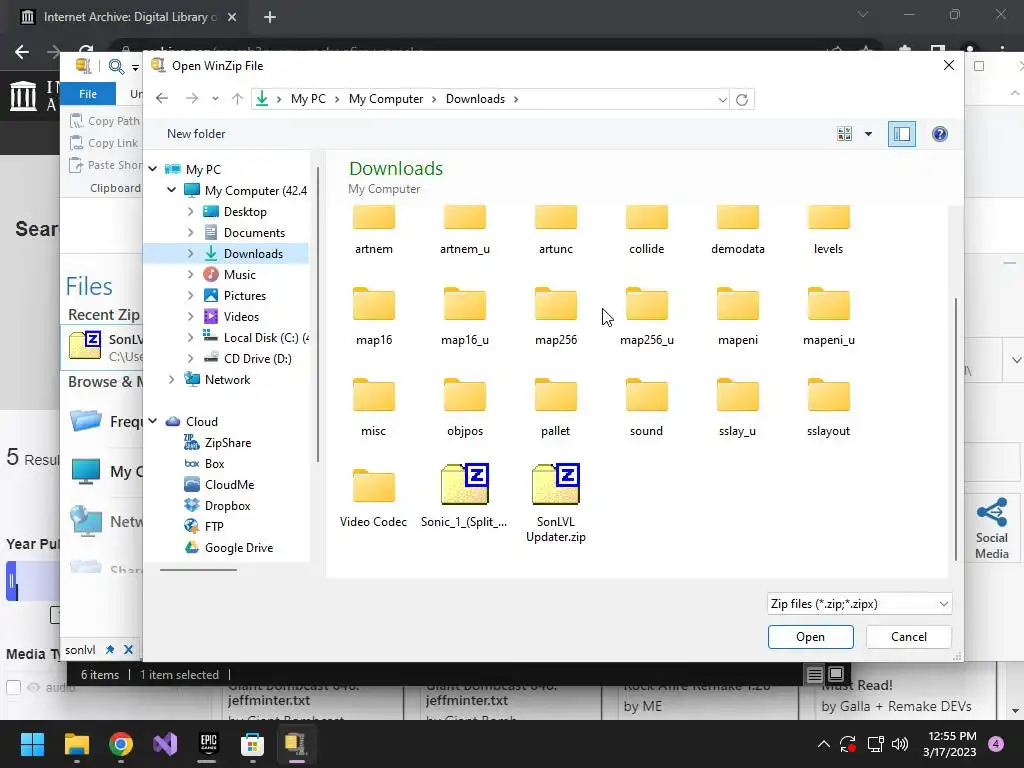Select the mapeni folder
Viewport: 1024px width, 768px height.
738,317
